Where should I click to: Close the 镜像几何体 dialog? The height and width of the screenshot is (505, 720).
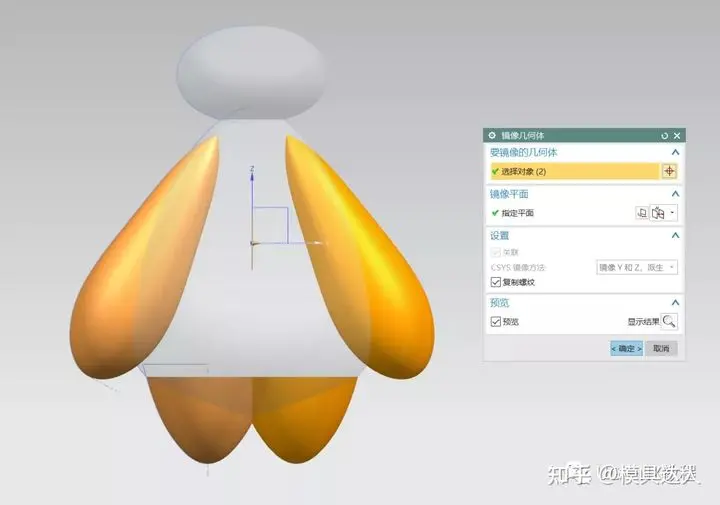pyautogui.click(x=677, y=135)
